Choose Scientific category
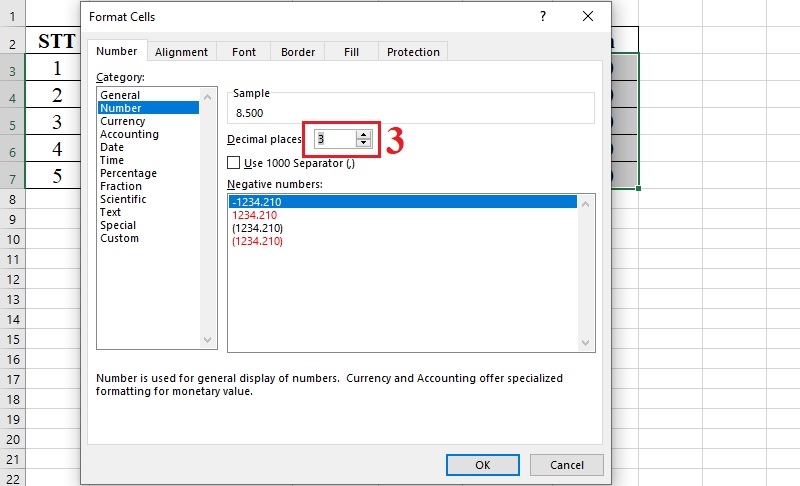 (148, 199)
